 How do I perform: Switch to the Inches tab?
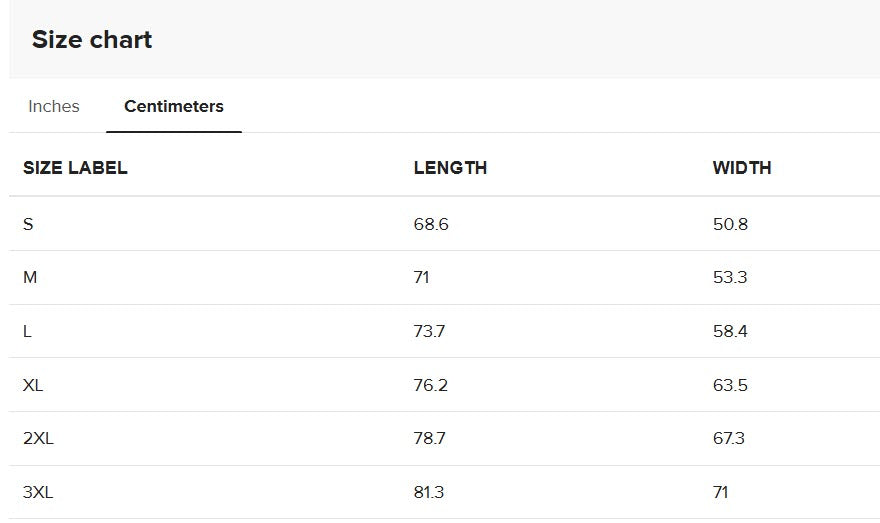[54, 106]
